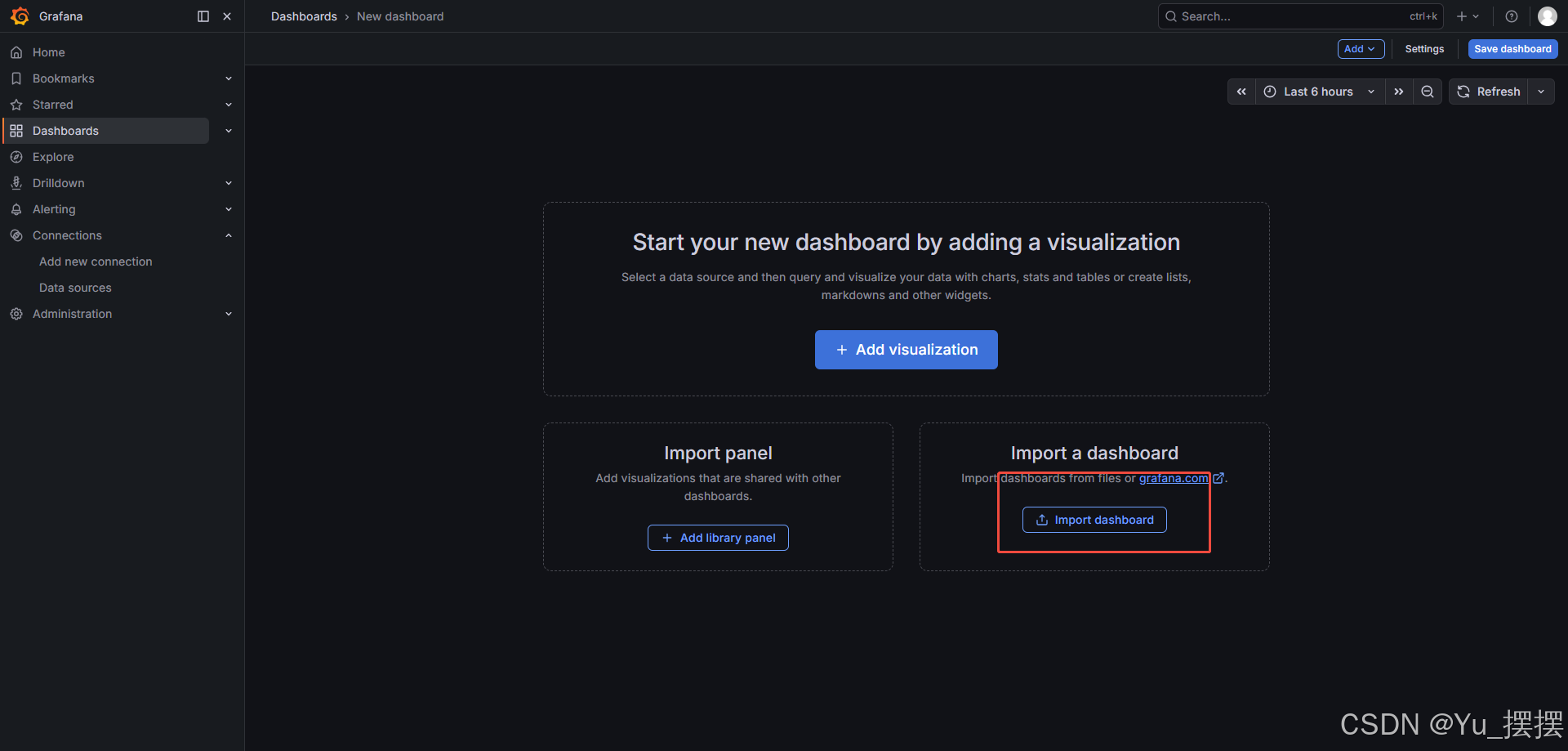Click the Add visualization button
The height and width of the screenshot is (751, 1568).
click(x=906, y=350)
